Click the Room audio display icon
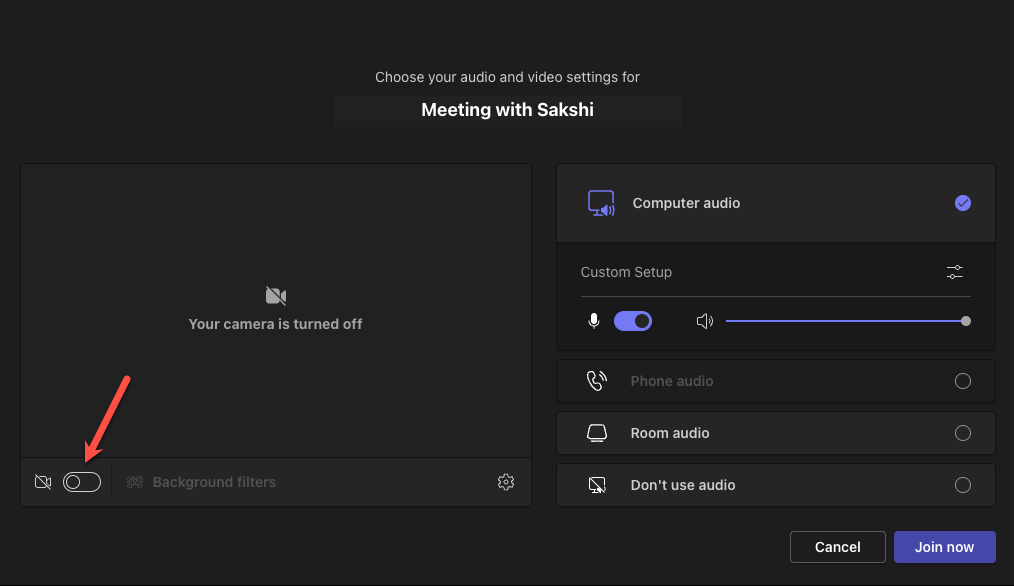The image size is (1014, 586). [597, 432]
